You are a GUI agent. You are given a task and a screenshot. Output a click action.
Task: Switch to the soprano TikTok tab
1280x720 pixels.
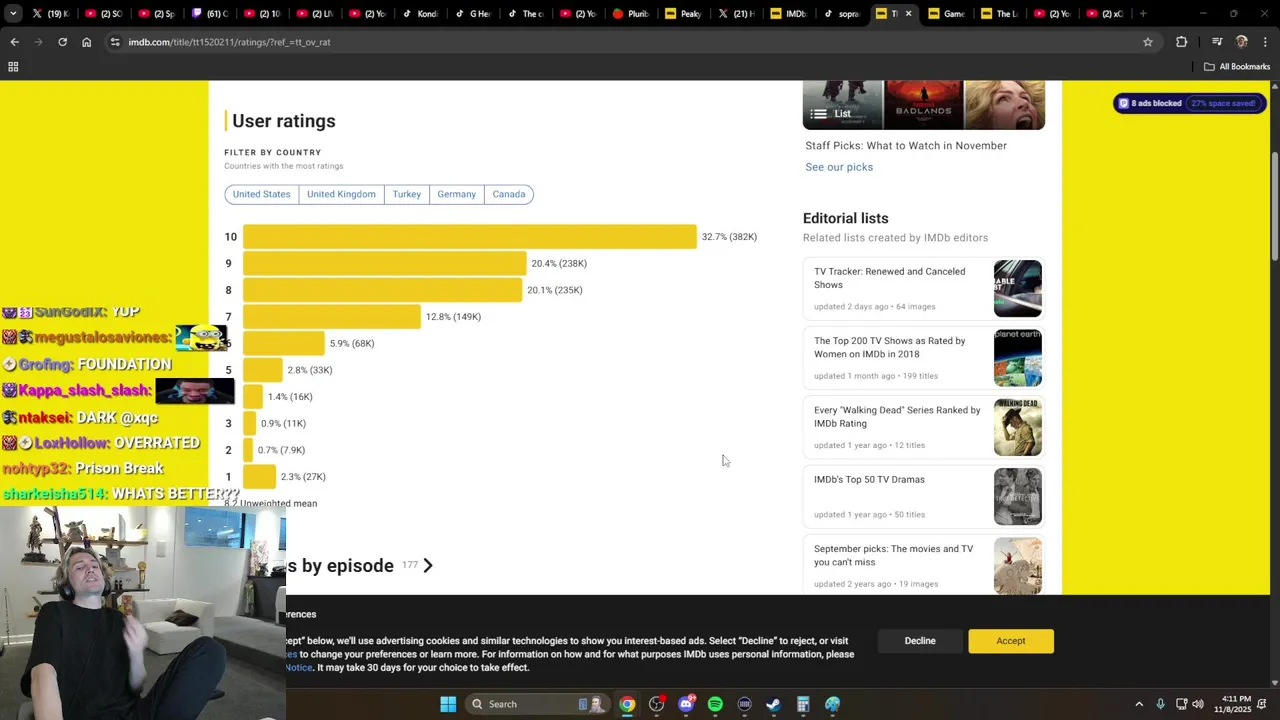point(842,14)
